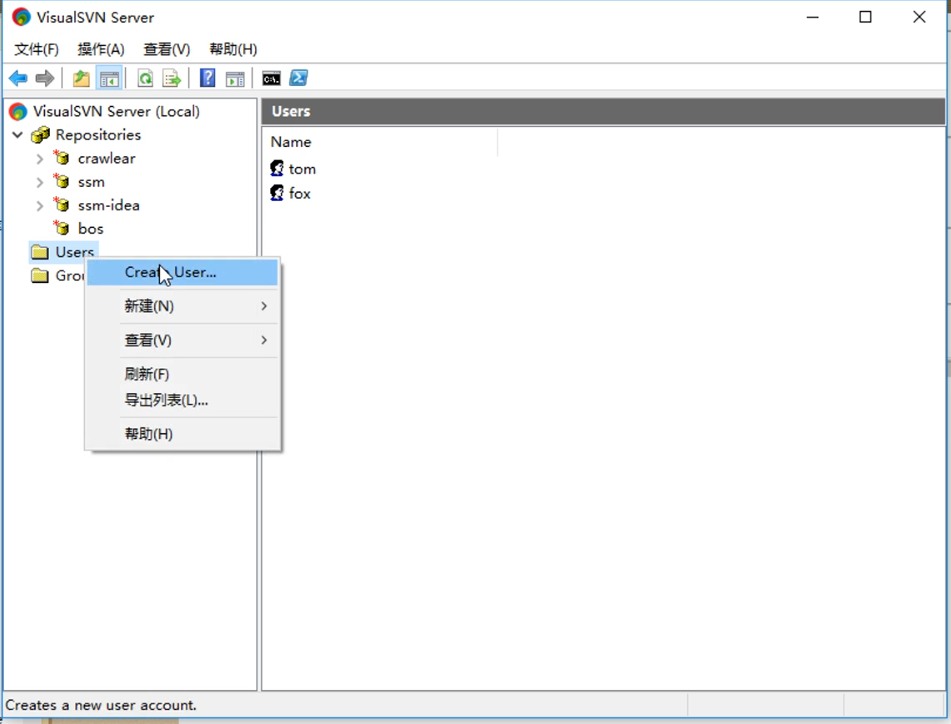
Task: Go up one level with folder-arrow icon
Action: coord(81,78)
